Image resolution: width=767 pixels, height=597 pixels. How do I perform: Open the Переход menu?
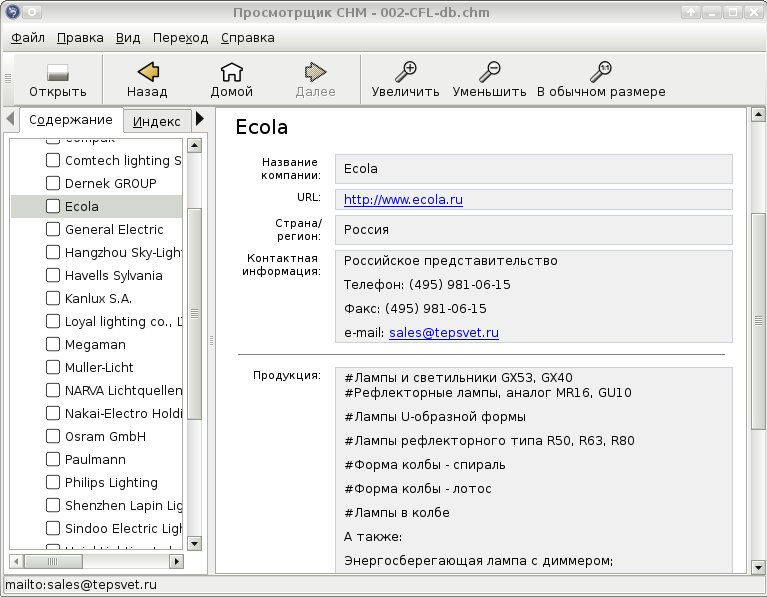[180, 38]
